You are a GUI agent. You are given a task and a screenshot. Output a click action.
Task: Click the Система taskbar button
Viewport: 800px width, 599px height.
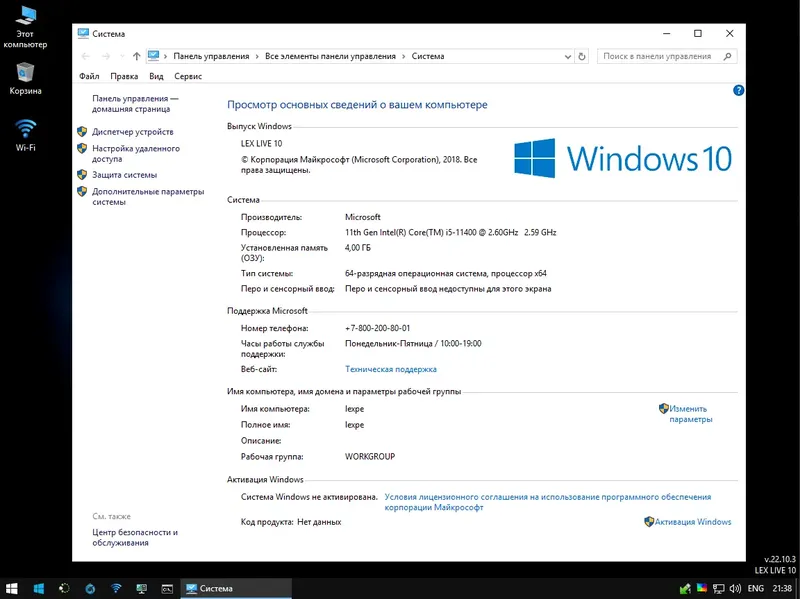[x=236, y=588]
